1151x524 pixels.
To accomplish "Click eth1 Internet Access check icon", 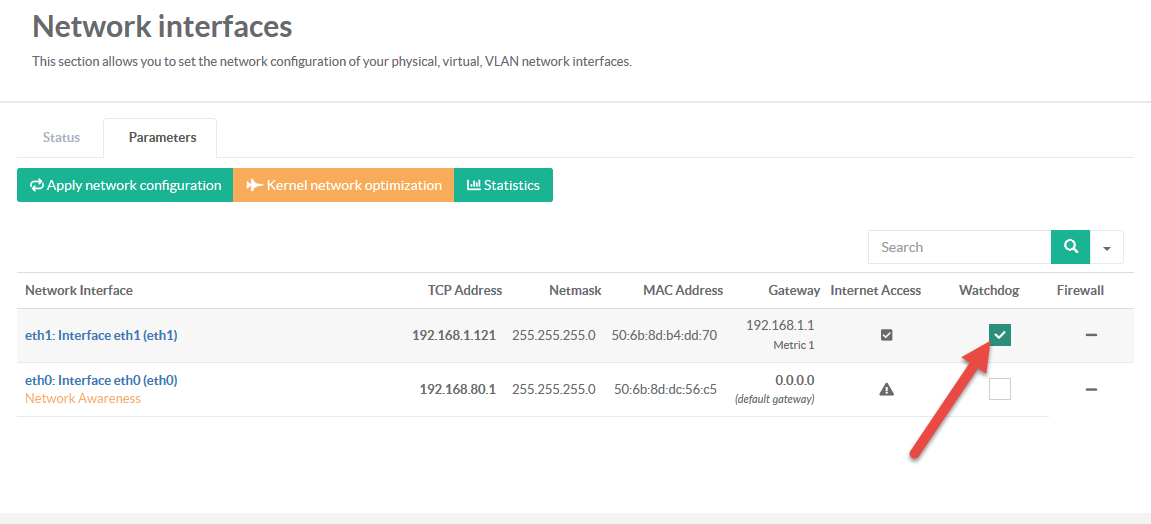I will click(886, 335).
